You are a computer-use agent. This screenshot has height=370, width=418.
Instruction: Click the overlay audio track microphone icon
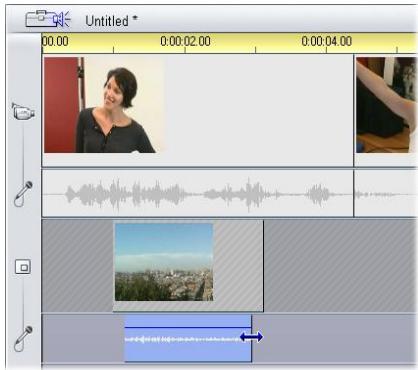click(23, 339)
